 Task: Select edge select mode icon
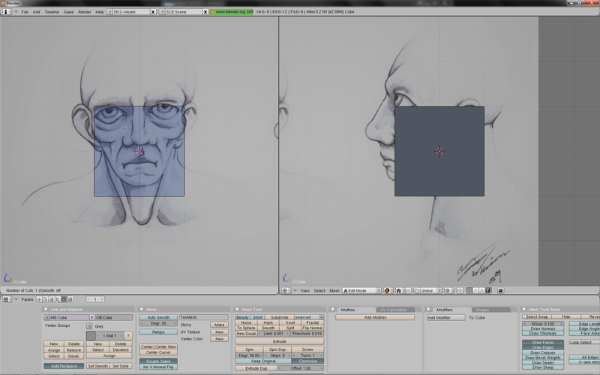coord(476,290)
